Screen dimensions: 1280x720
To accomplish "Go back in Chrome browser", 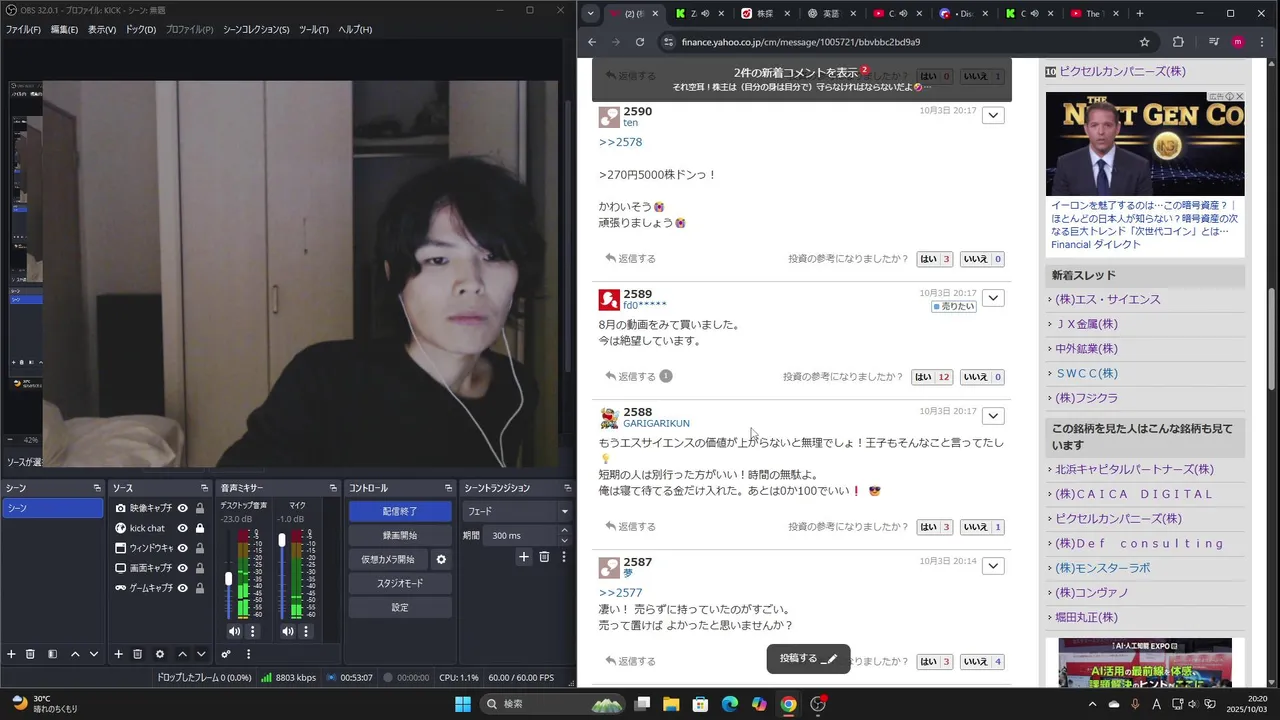I will point(592,42).
